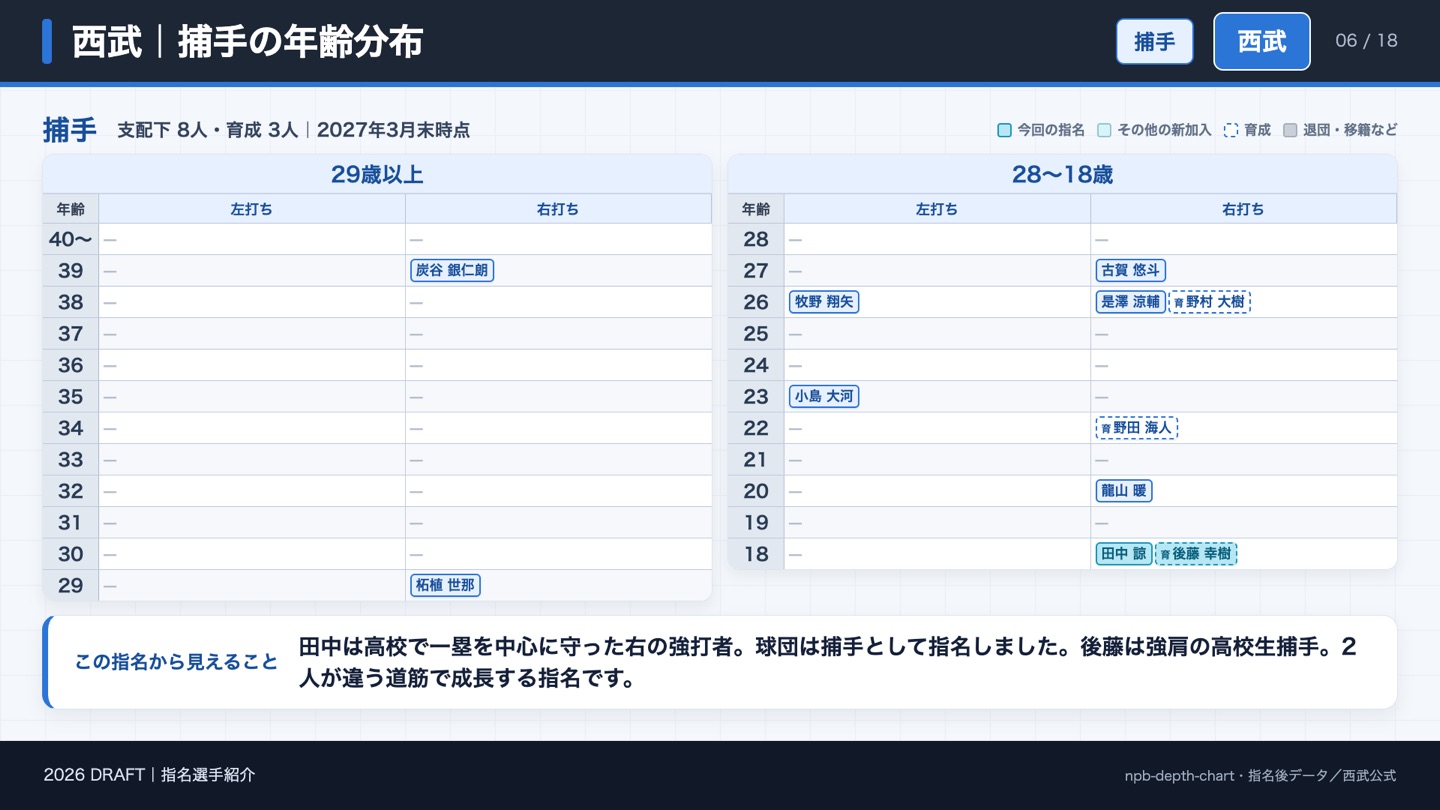Click the dashed 育成 legend marker
This screenshot has height=810, width=1440.
pos(1231,130)
